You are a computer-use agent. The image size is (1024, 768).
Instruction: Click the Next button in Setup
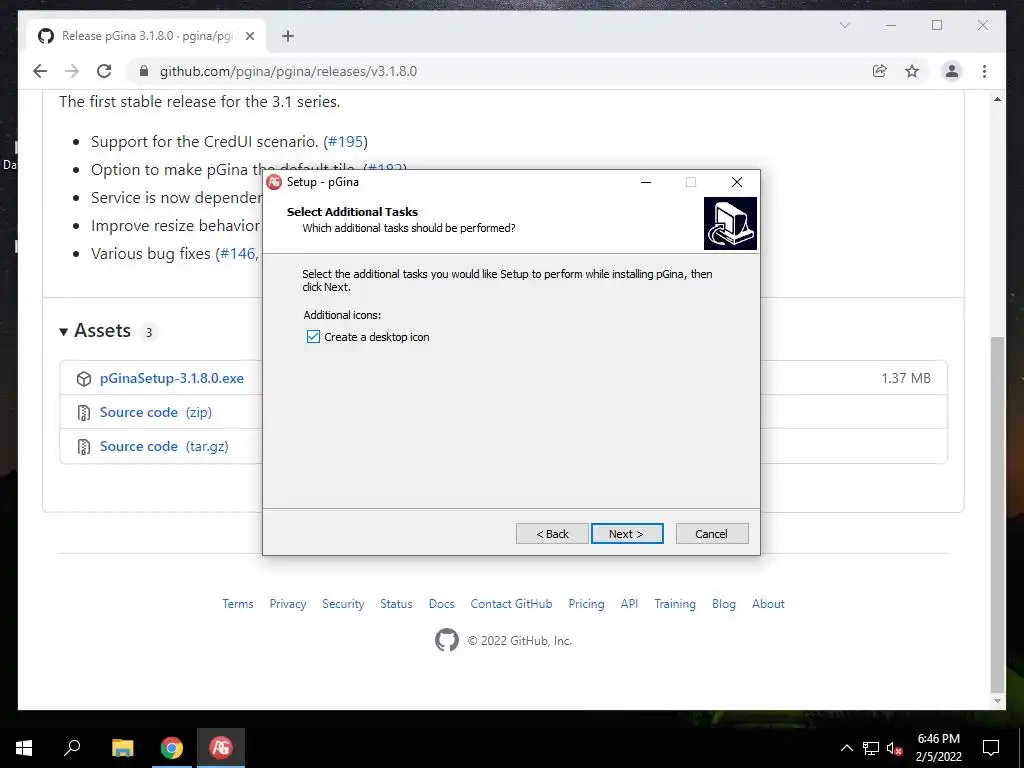(x=627, y=534)
